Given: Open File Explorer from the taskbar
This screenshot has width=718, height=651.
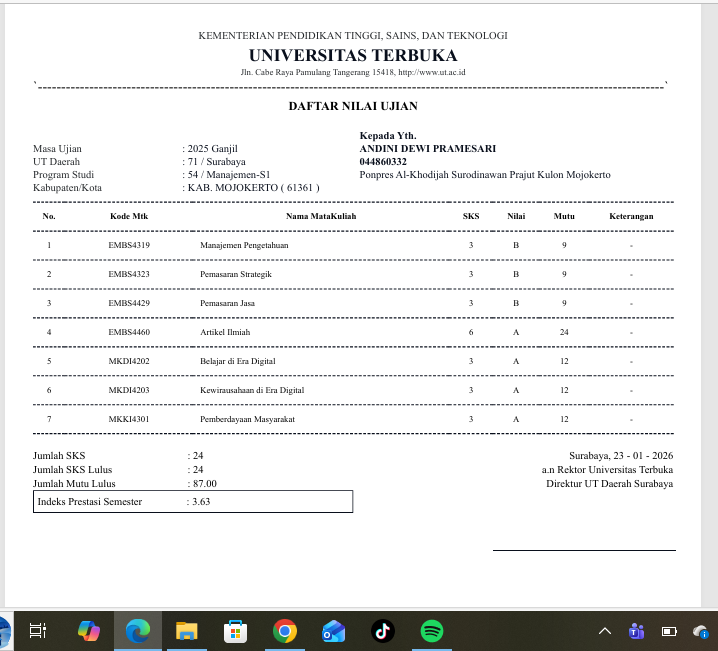Looking at the screenshot, I should click(187, 631).
